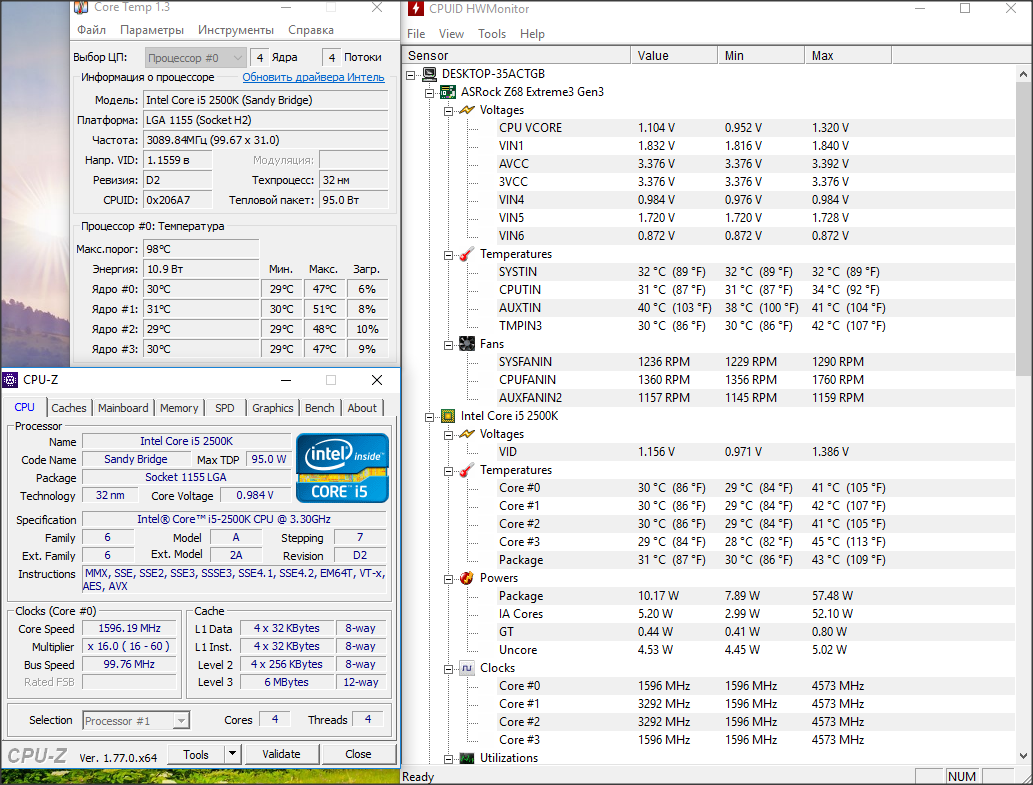This screenshot has width=1033, height=785.
Task: Click the CPU-Z title bar chip icon
Action: pos(10,380)
